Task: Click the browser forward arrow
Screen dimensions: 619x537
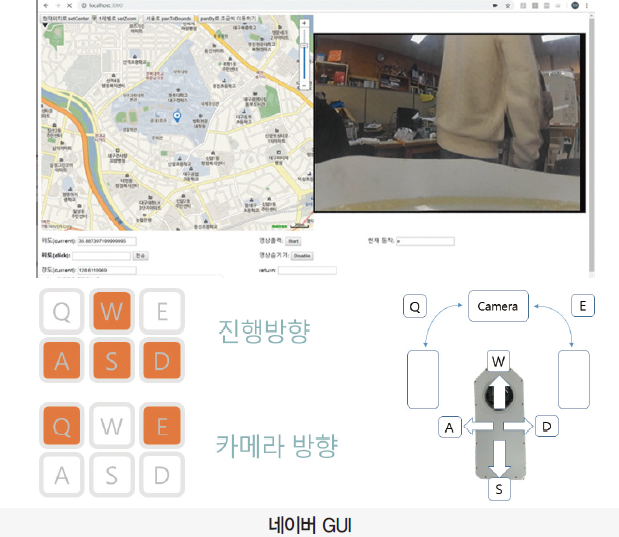Action: pyautogui.click(x=58, y=6)
